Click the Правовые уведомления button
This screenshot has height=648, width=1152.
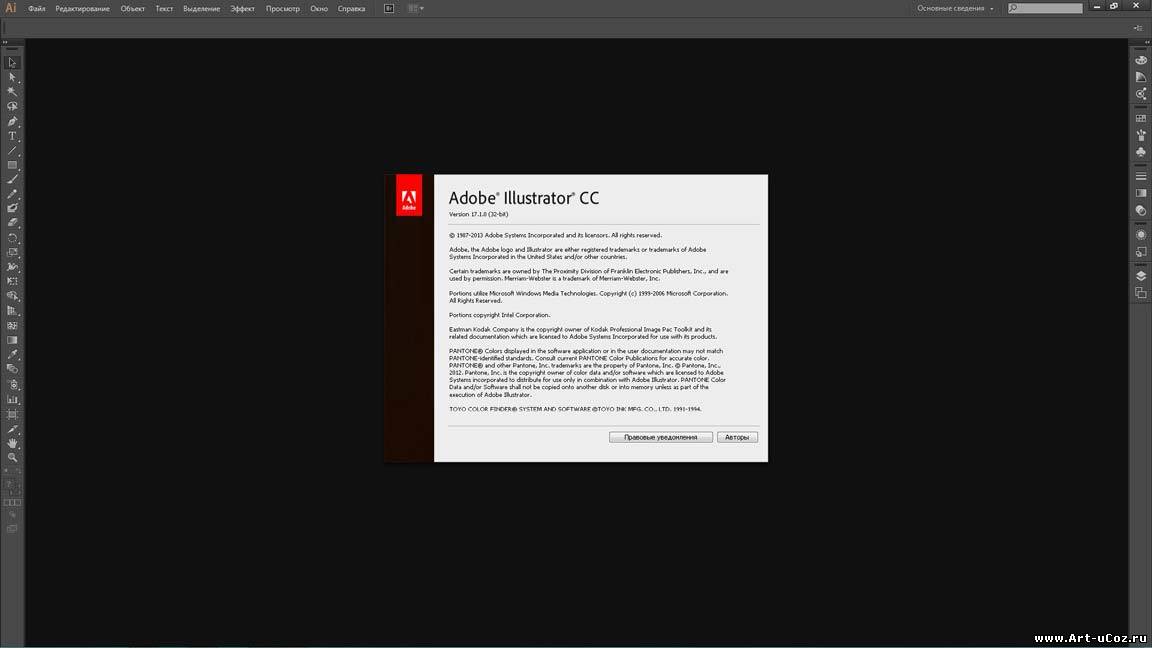pyautogui.click(x=660, y=437)
